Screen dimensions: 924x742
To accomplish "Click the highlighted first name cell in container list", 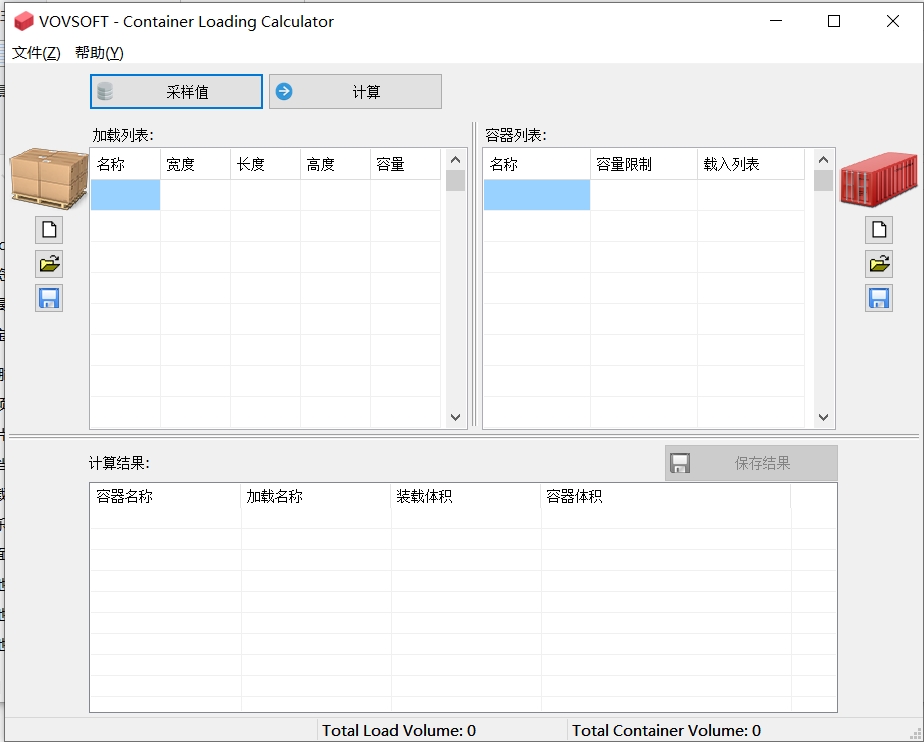I will (x=537, y=195).
